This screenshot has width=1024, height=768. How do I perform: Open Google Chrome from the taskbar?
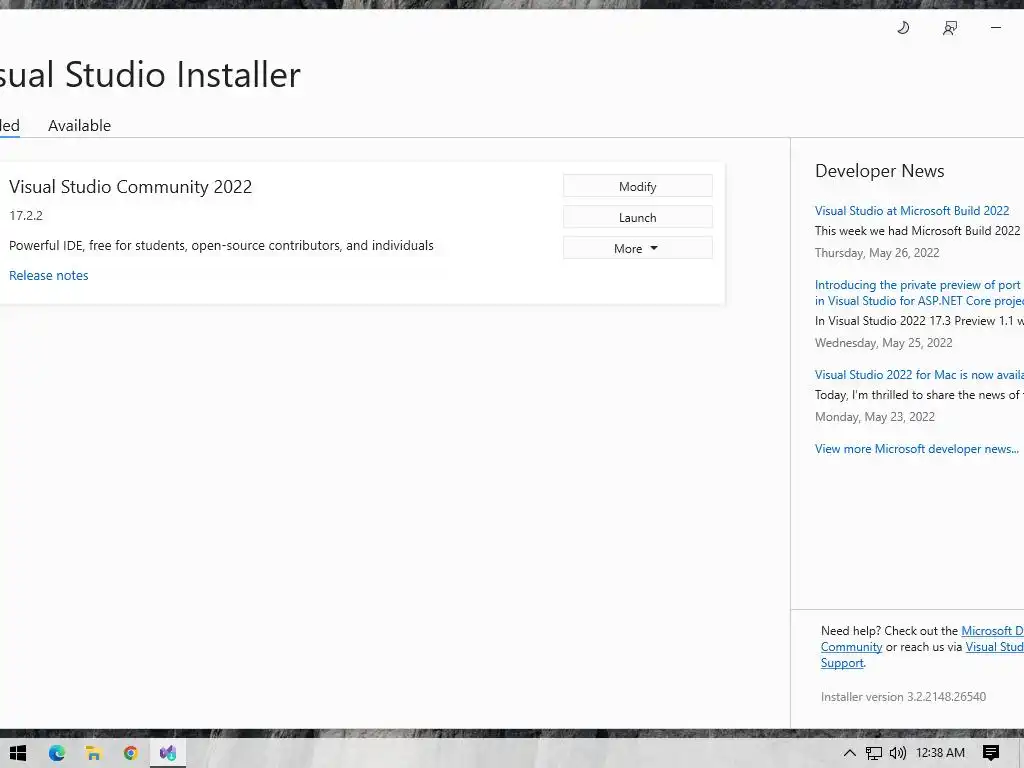click(131, 753)
